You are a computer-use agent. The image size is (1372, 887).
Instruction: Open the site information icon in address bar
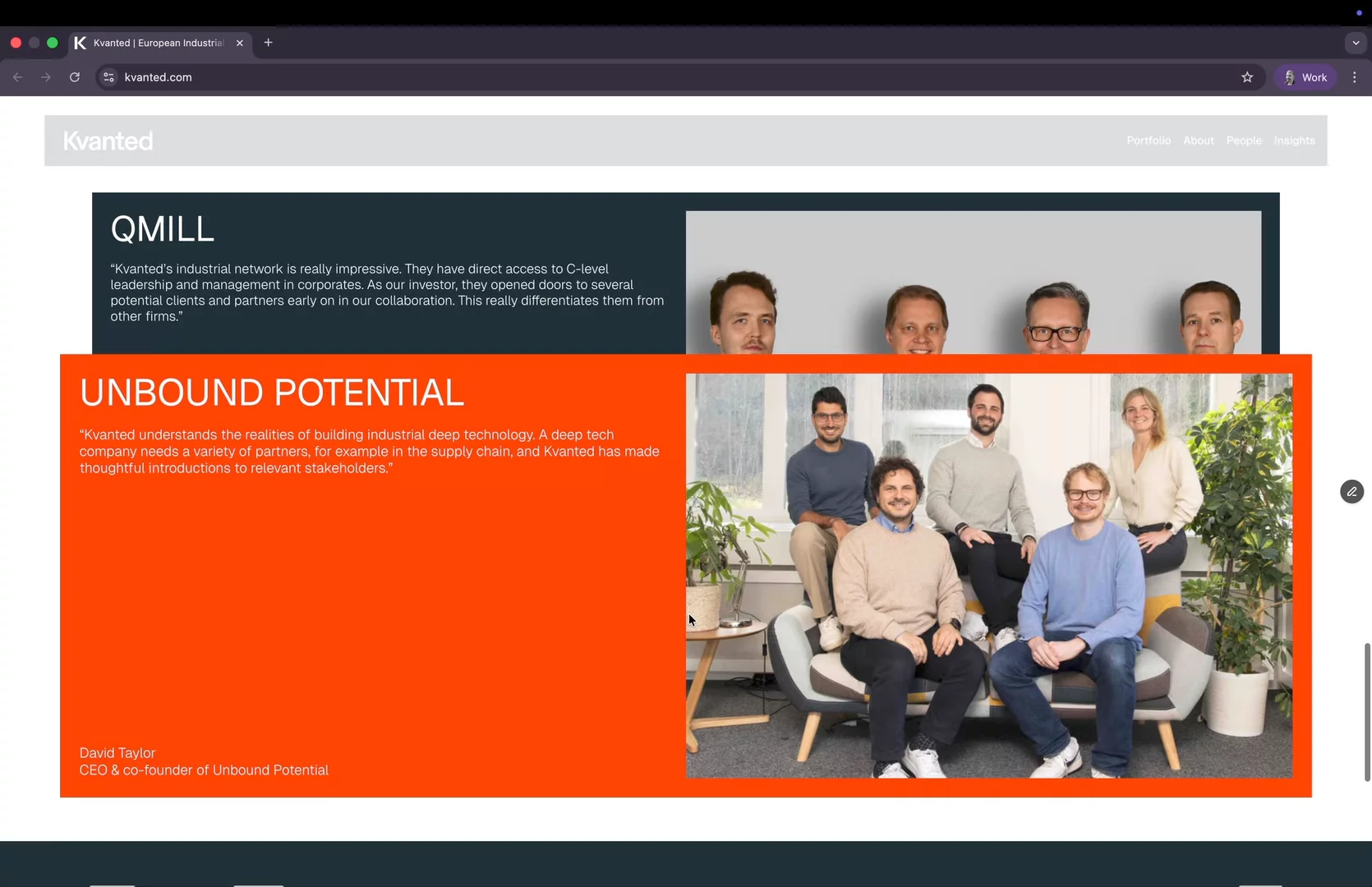[108, 77]
